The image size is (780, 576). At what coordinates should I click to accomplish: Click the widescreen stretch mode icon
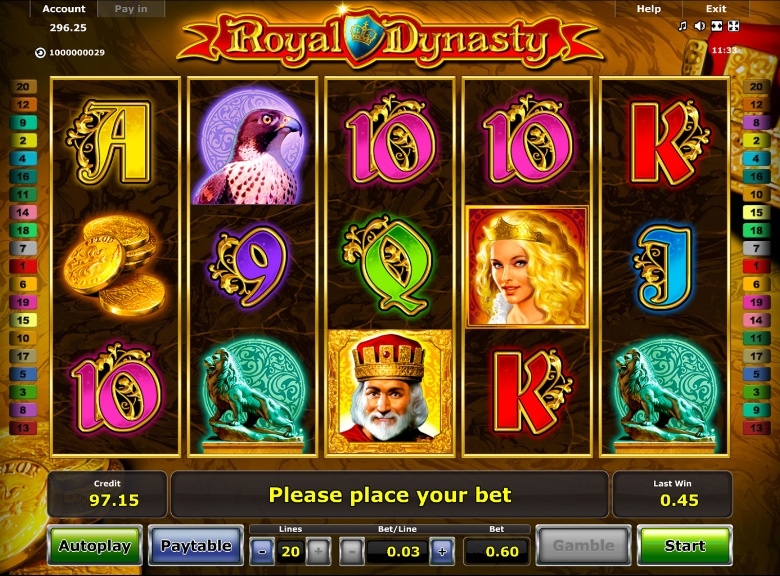click(717, 26)
